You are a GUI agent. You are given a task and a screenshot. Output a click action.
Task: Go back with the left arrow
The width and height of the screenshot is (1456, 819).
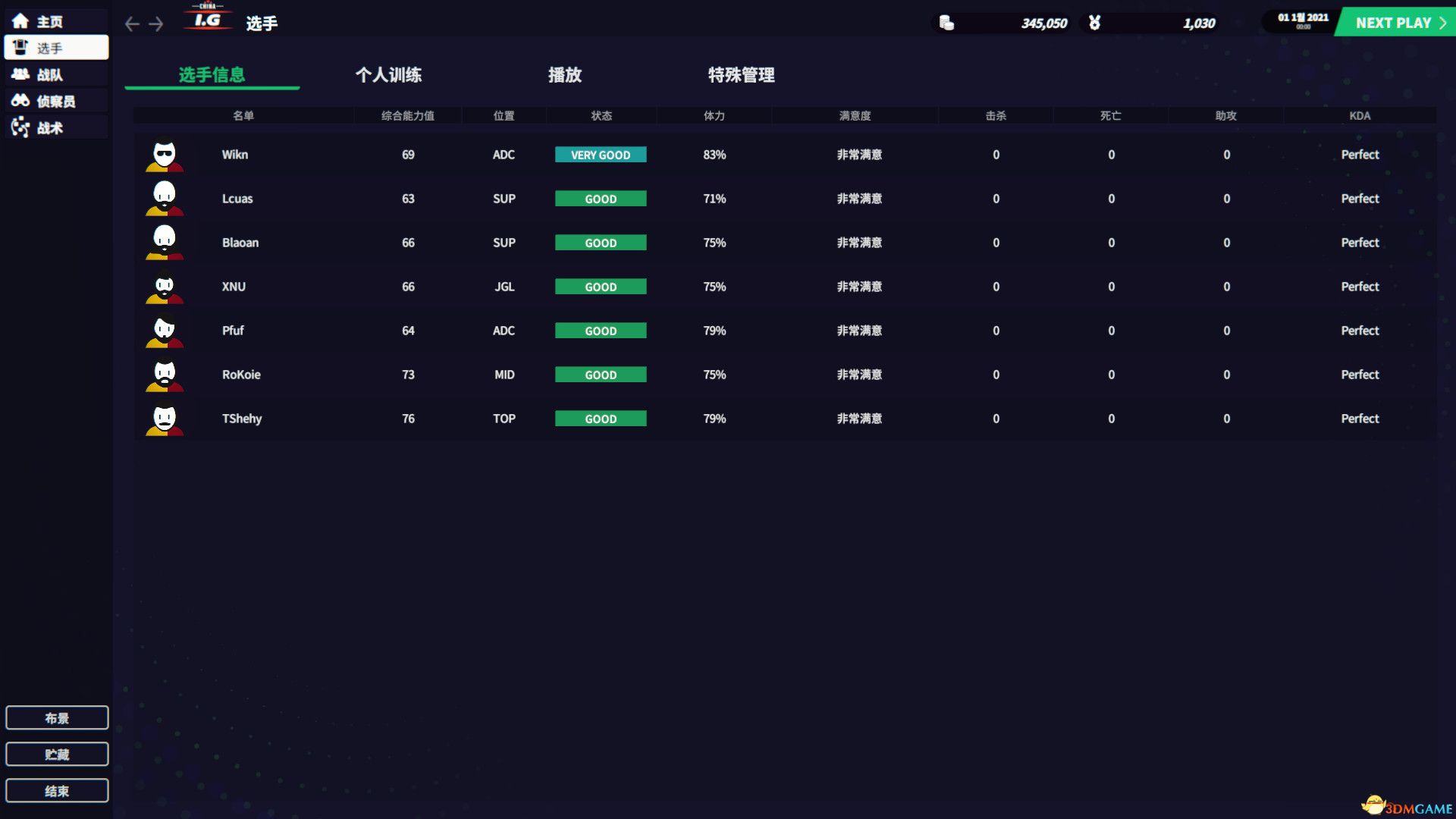(x=132, y=24)
